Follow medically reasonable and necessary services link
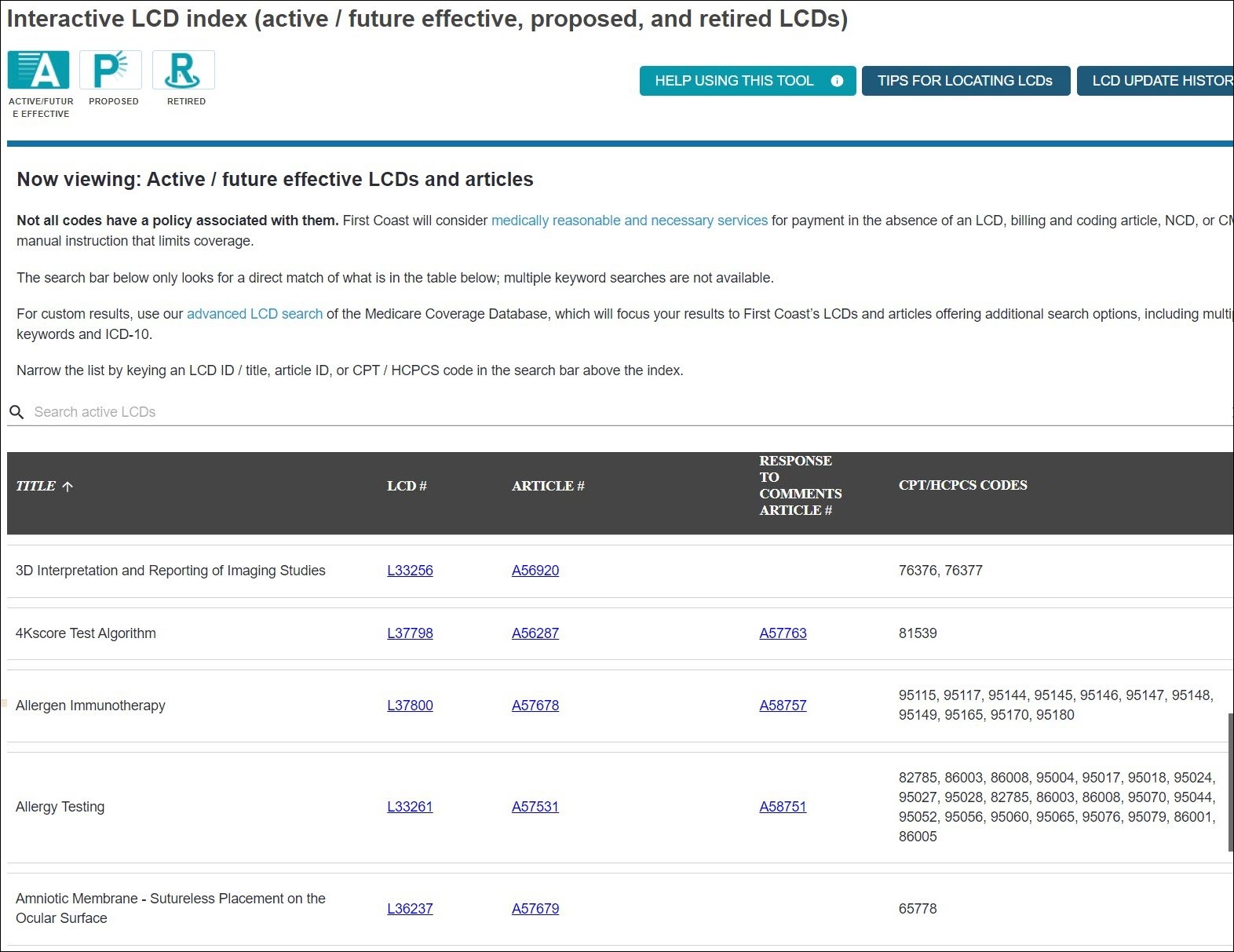Viewport: 1234px width, 952px height. (629, 221)
